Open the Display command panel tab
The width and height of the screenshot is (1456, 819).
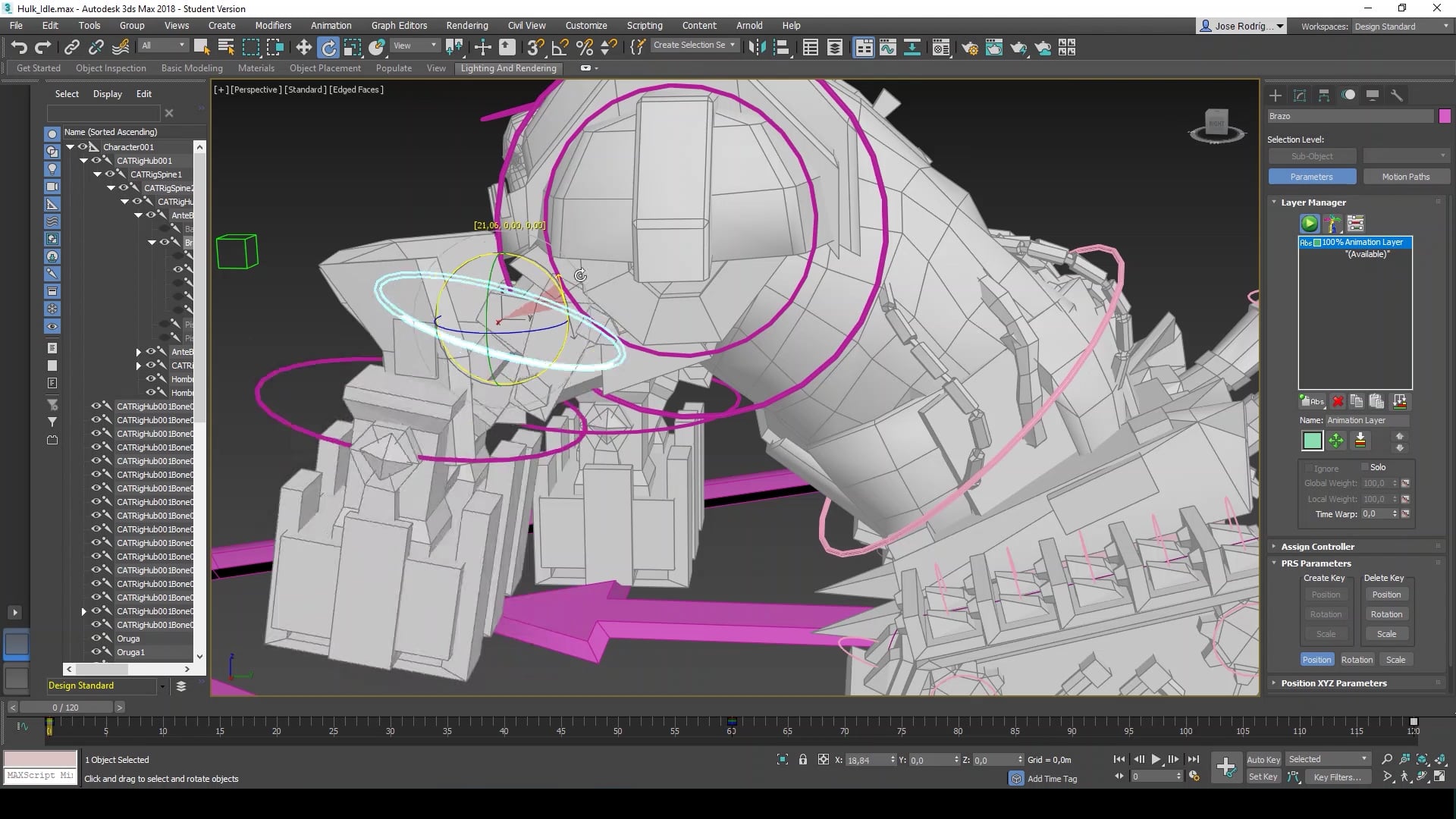point(1373,95)
